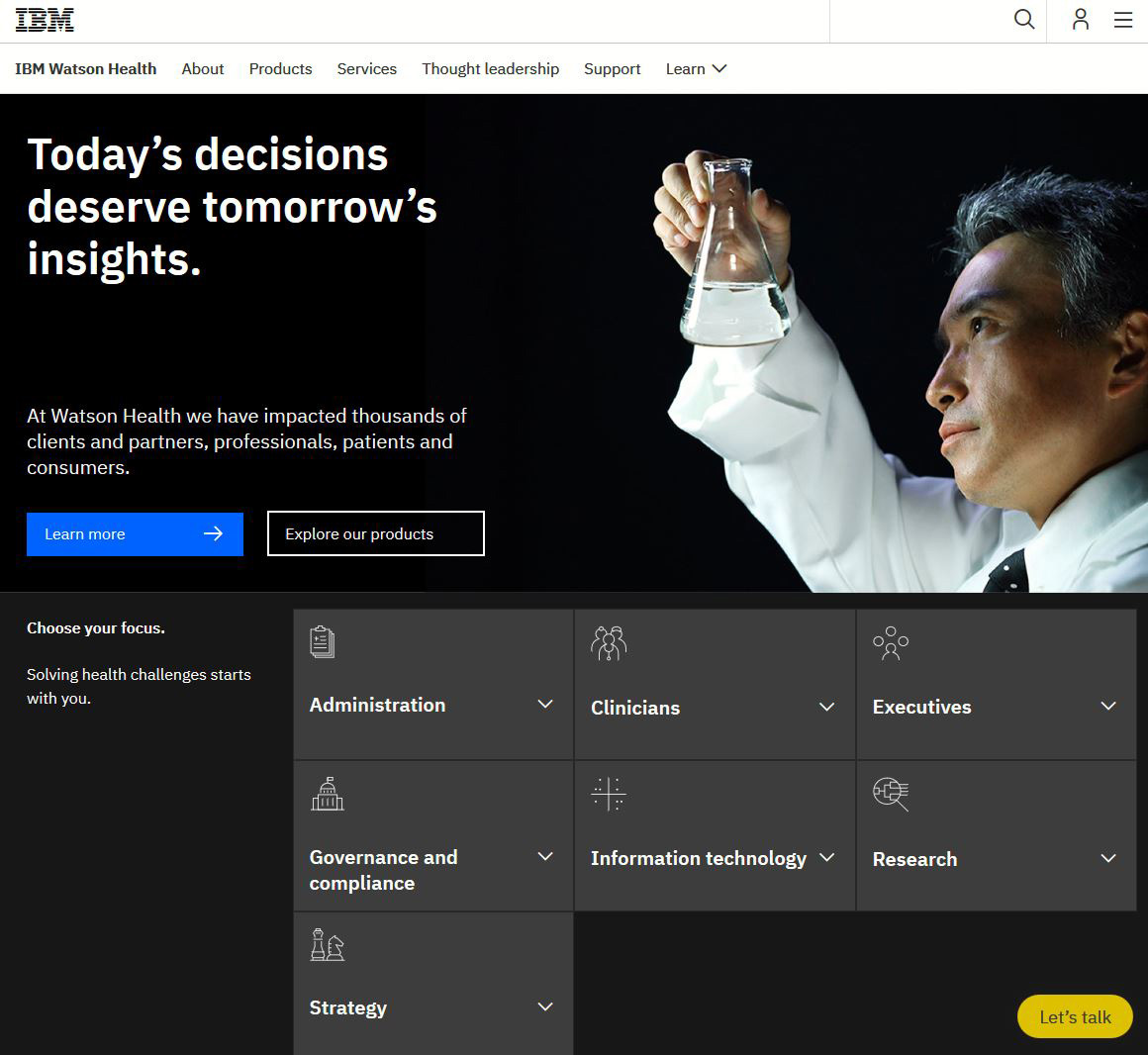The height and width of the screenshot is (1055, 1148).
Task: Open the search magnifier icon
Action: tap(1024, 20)
